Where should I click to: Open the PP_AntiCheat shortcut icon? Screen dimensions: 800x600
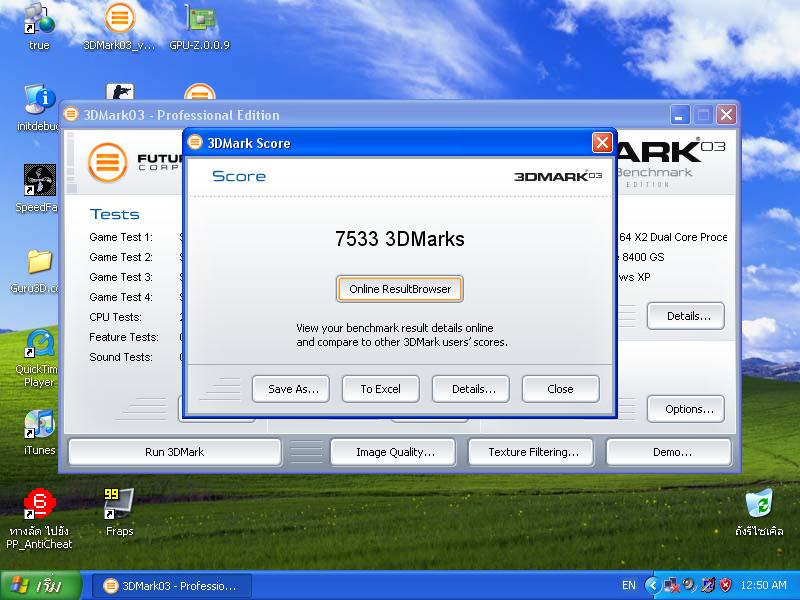tap(39, 504)
